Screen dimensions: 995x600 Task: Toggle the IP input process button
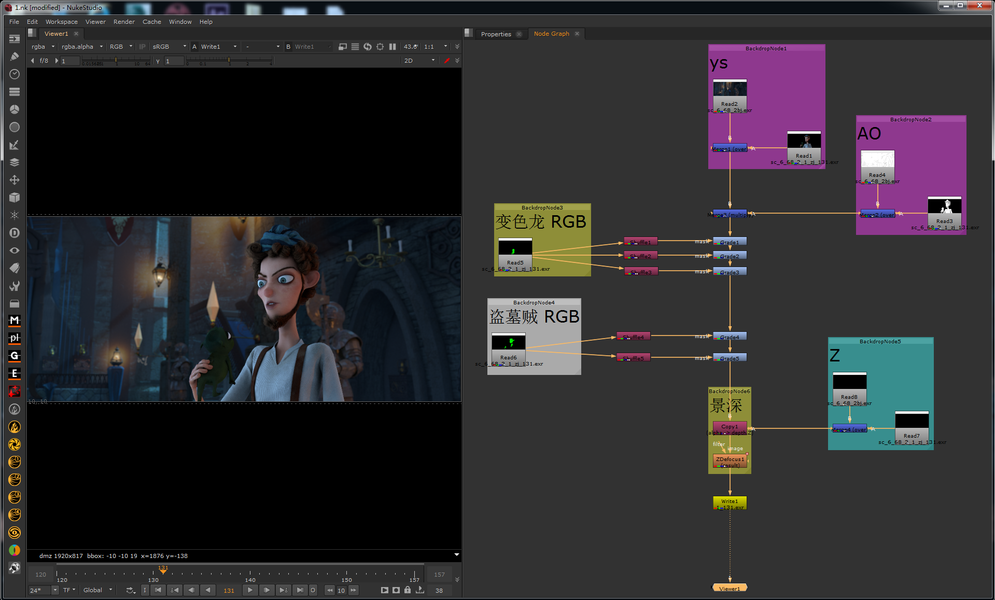click(x=142, y=46)
